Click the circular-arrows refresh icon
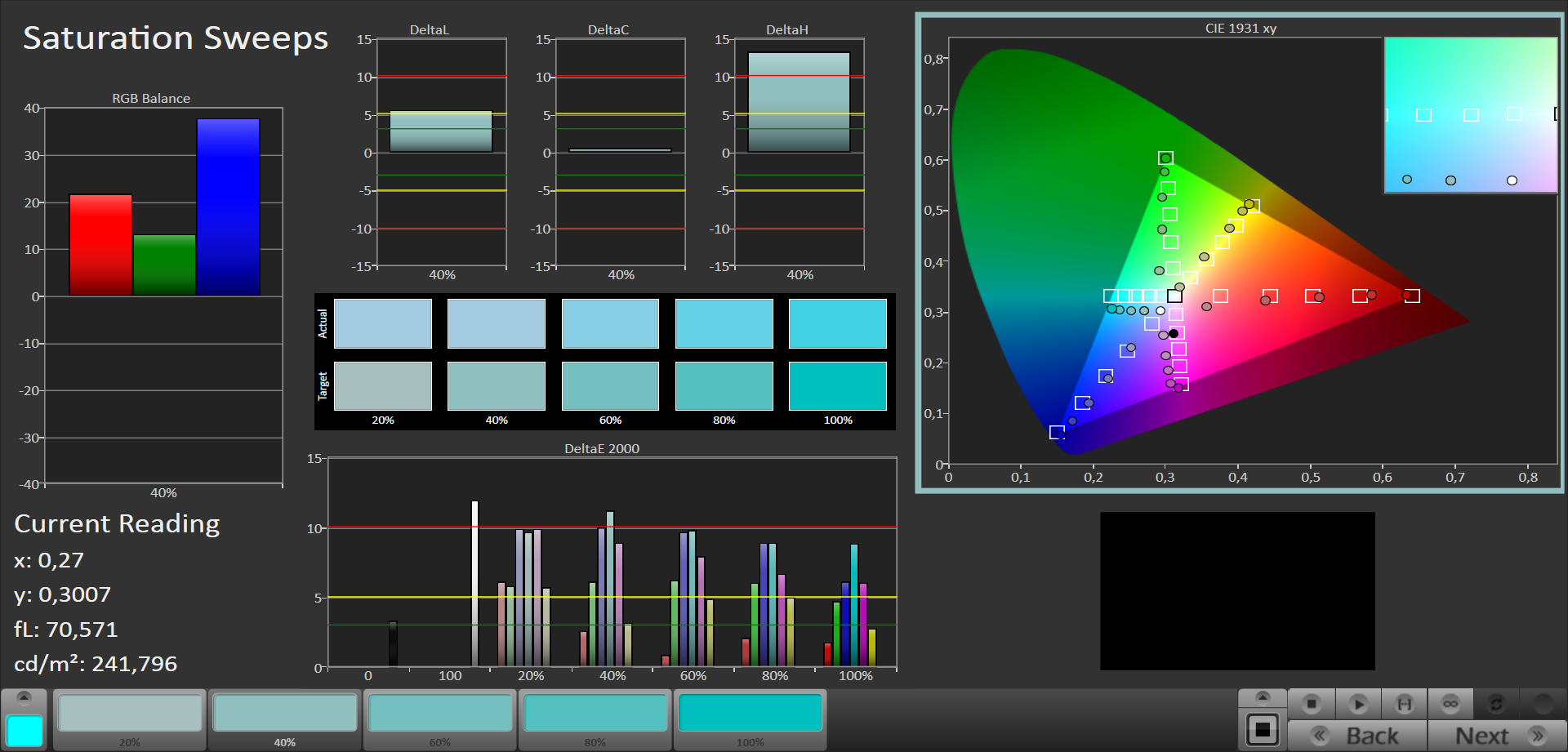This screenshot has height=752, width=1568. coord(1496,704)
